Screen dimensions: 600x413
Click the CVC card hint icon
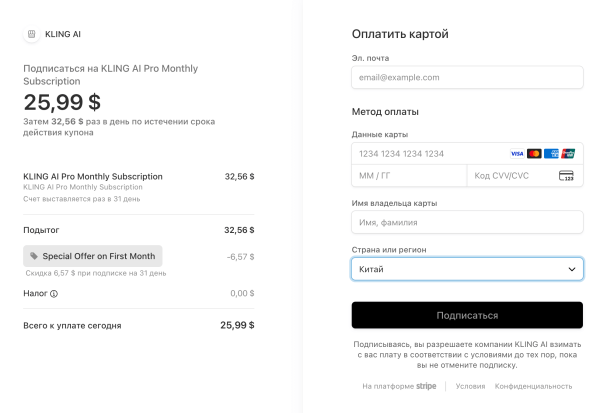click(x=566, y=176)
